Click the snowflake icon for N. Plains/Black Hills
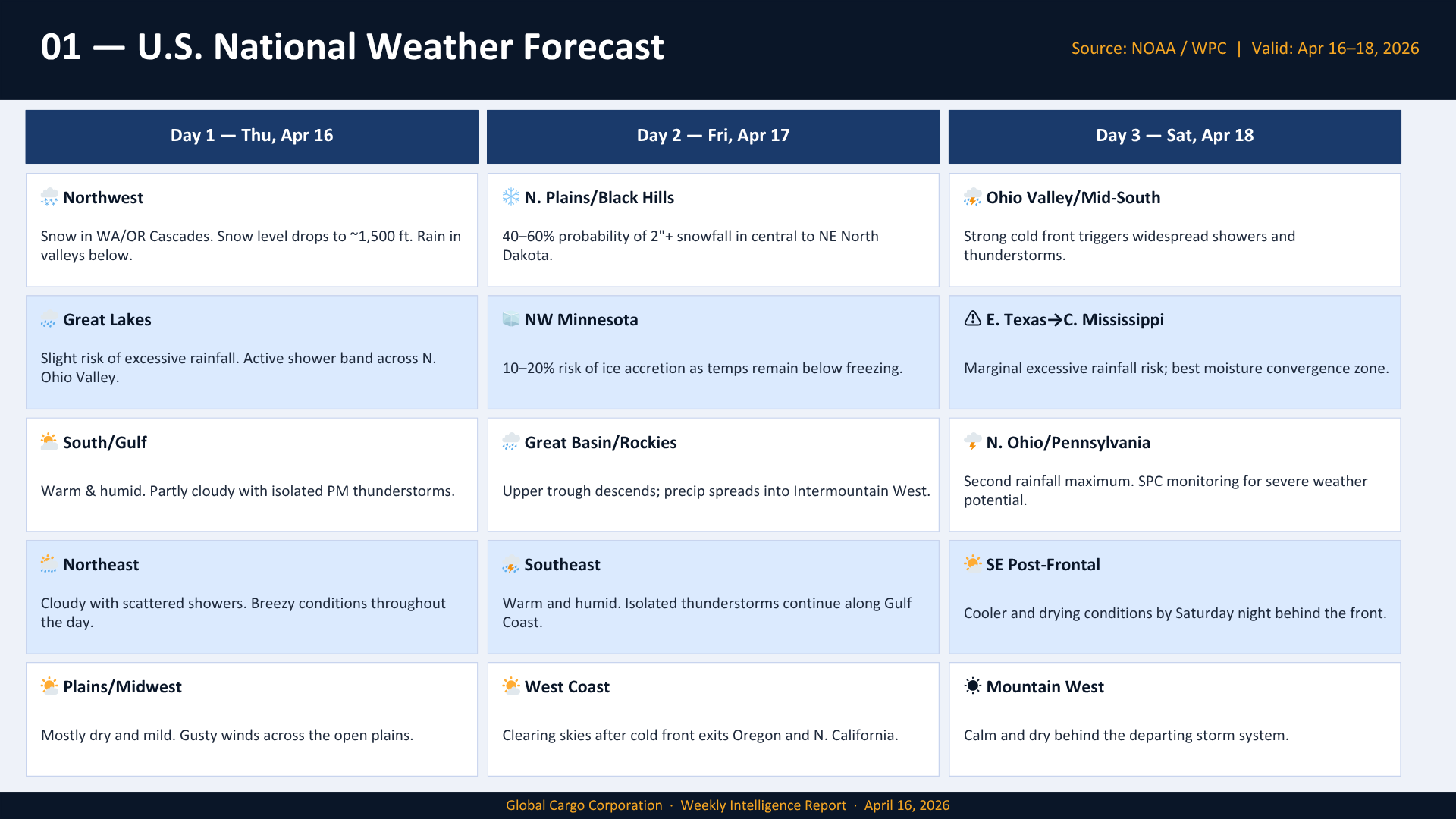Viewport: 1456px width, 819px height. (511, 197)
